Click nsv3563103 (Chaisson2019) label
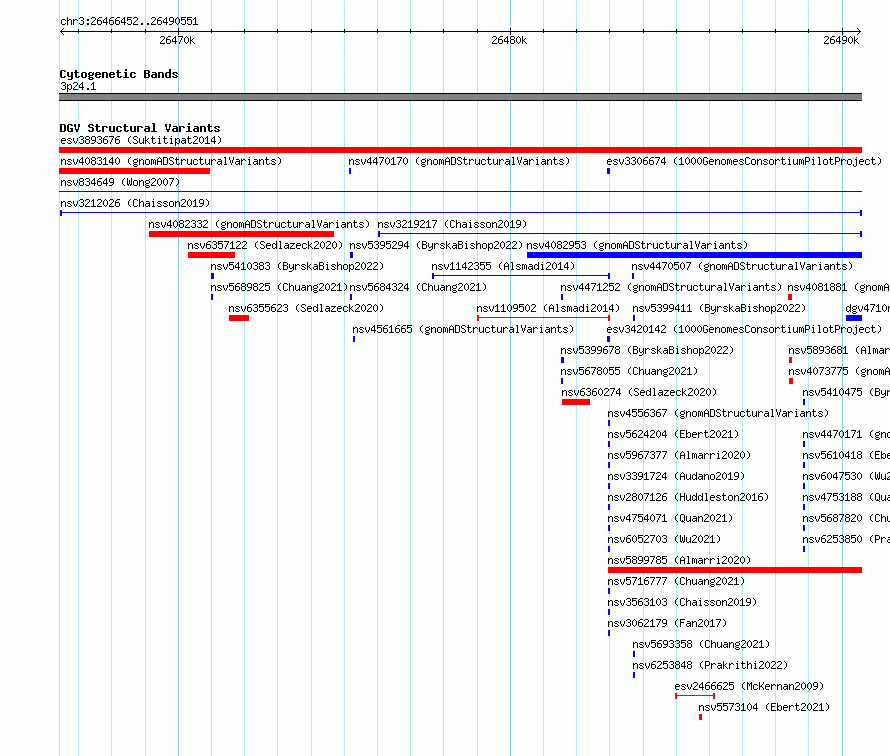The height and width of the screenshot is (756, 890). [682, 602]
